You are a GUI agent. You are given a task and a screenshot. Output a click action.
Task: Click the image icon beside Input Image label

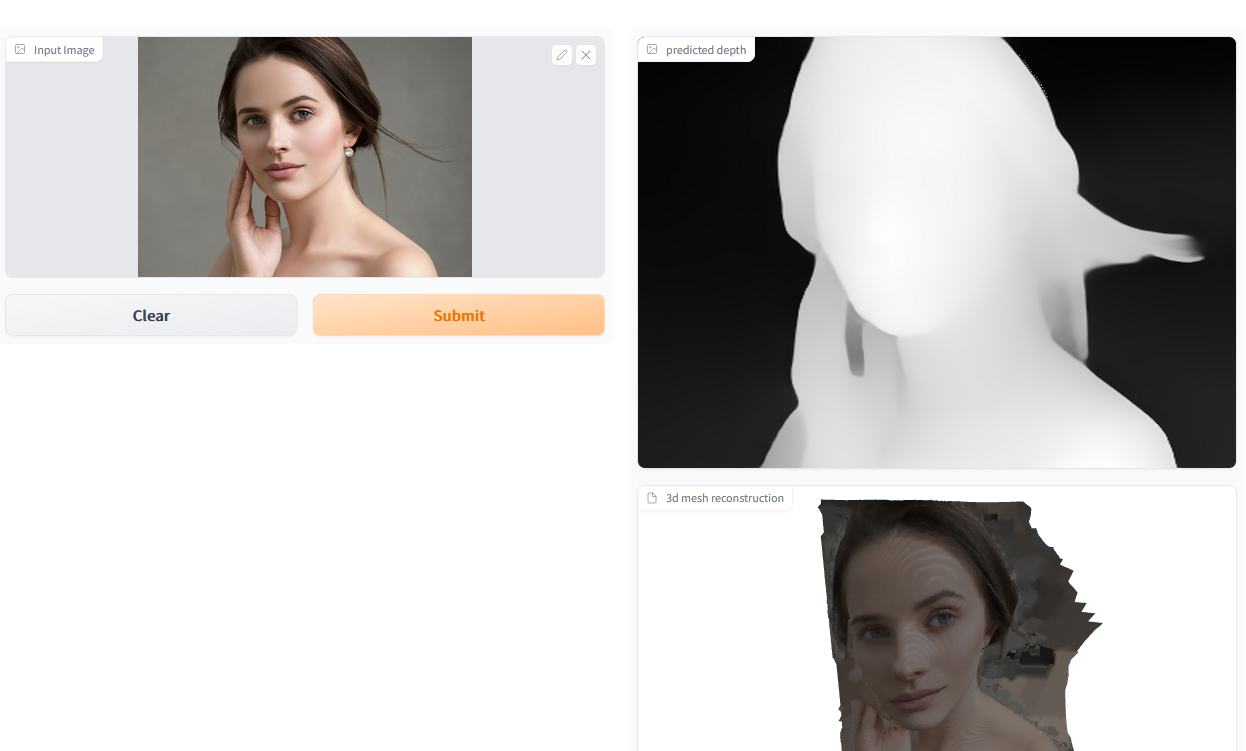(20, 50)
